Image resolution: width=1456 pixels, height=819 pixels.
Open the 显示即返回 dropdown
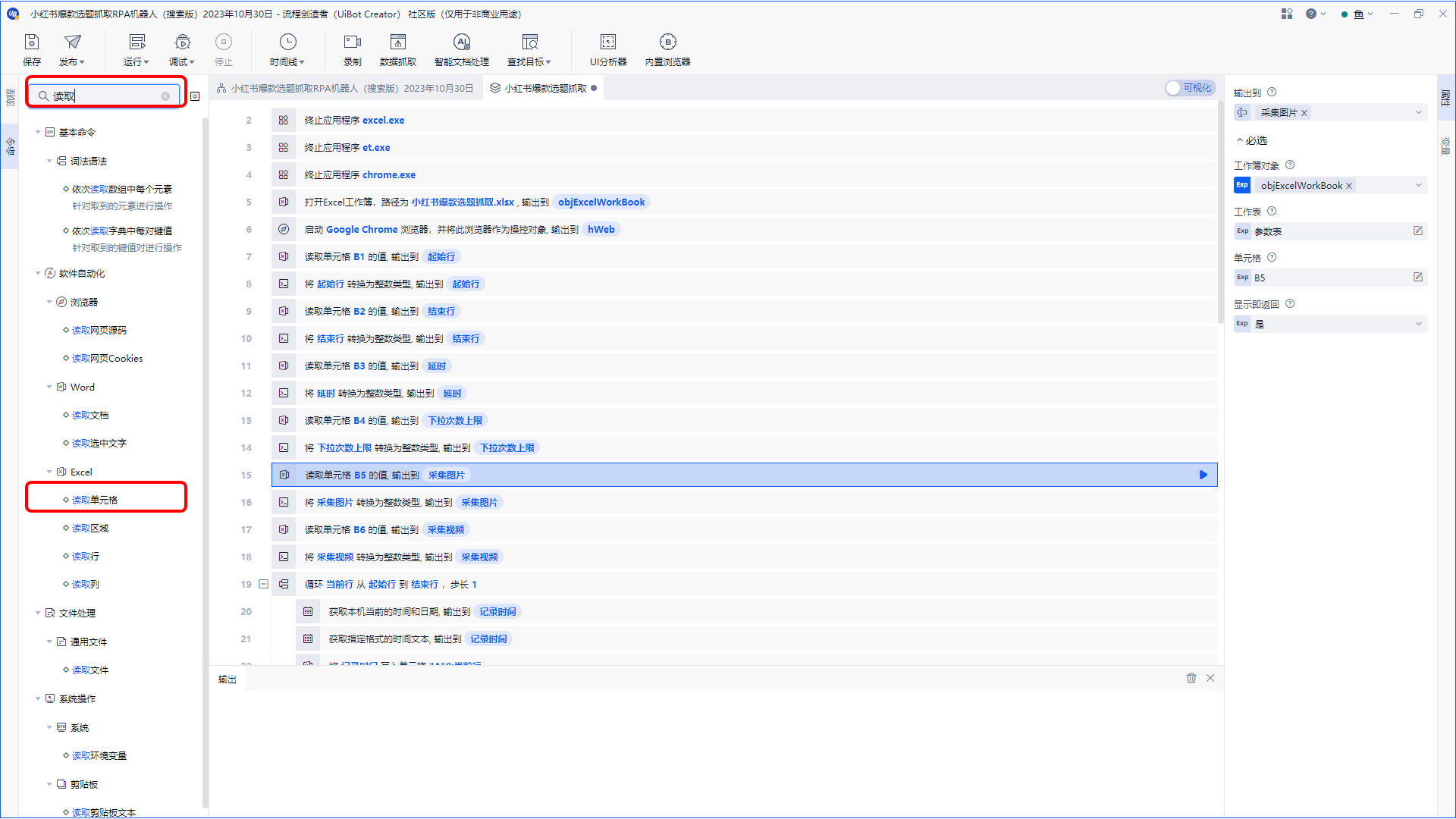click(x=1418, y=324)
